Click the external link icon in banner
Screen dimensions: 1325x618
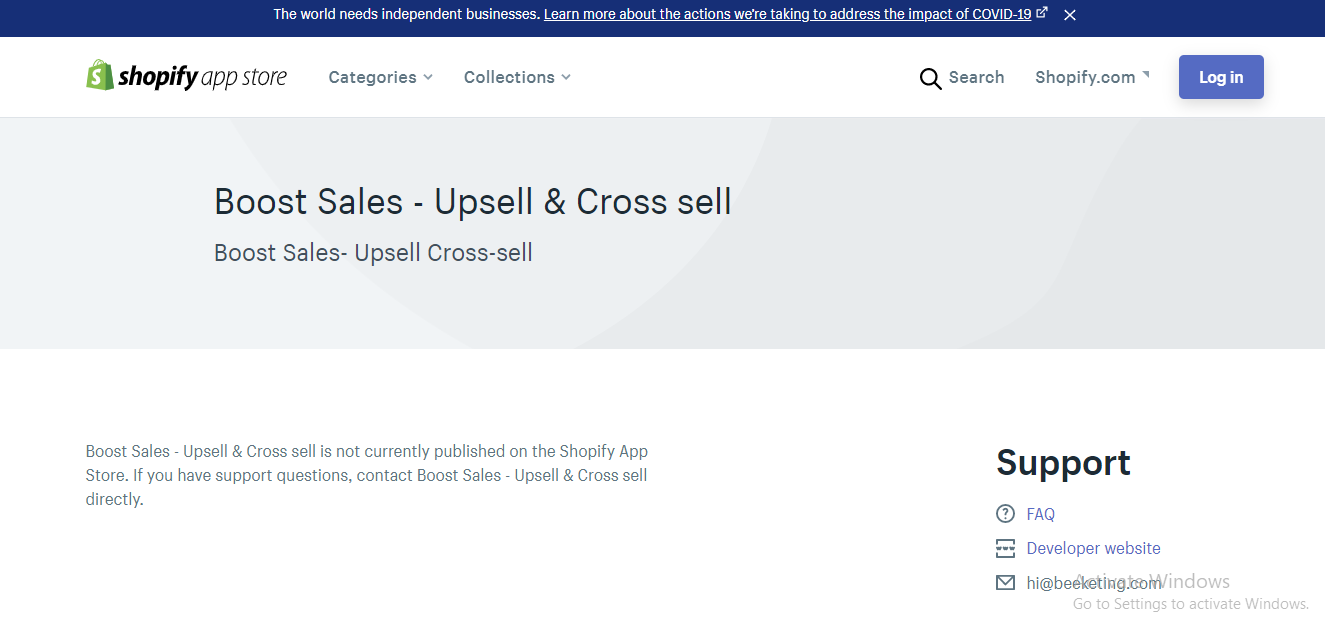coord(1042,13)
